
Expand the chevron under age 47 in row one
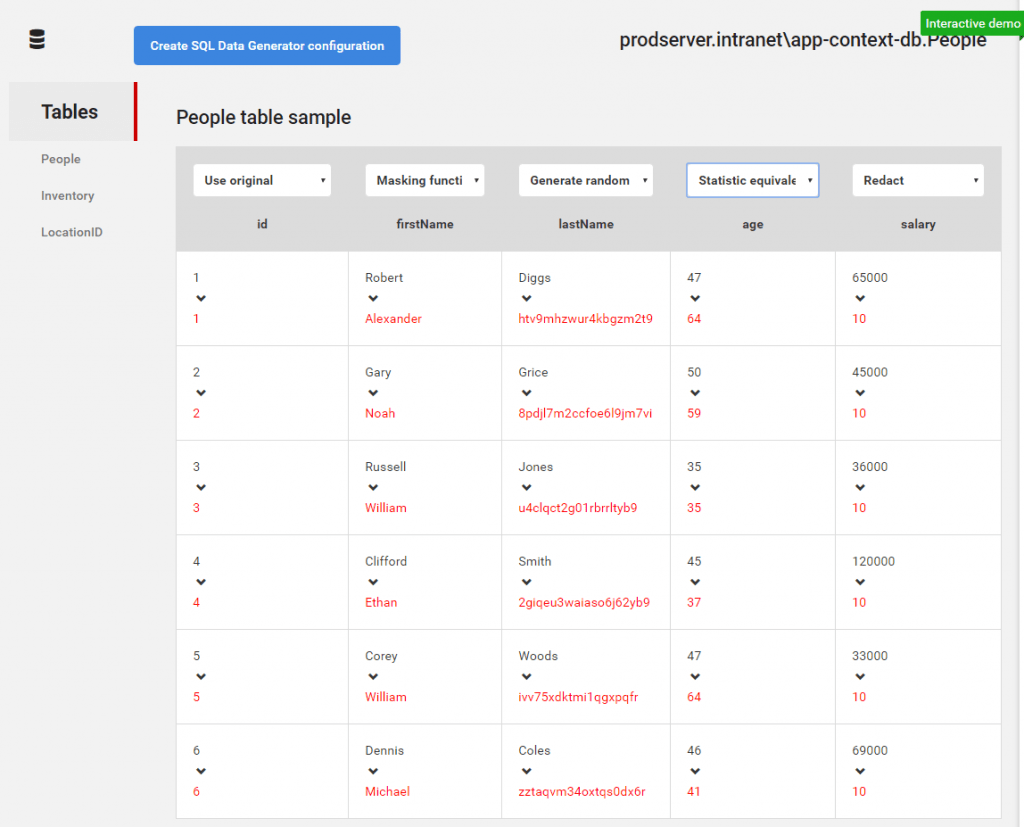coord(694,298)
